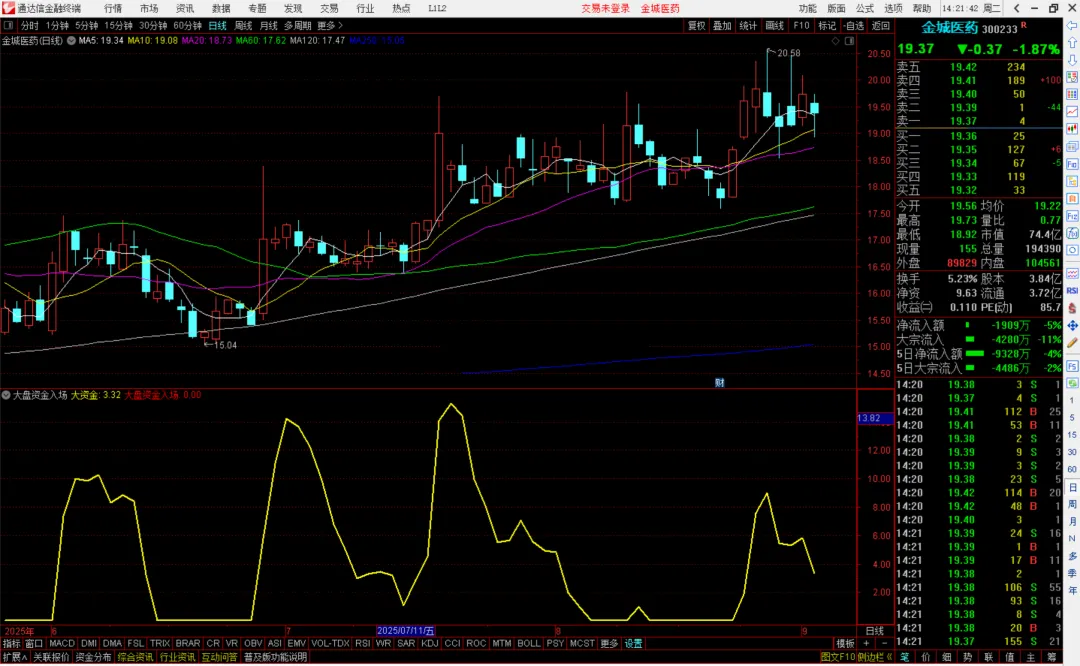The image size is (1080, 666).
Task: Select the BOLL indicator tab
Action: pos(529,644)
